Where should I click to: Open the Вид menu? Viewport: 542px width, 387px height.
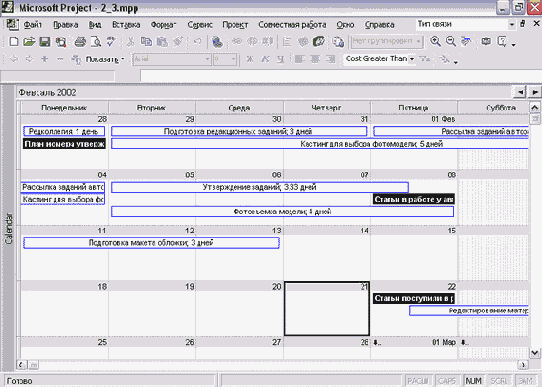point(95,25)
